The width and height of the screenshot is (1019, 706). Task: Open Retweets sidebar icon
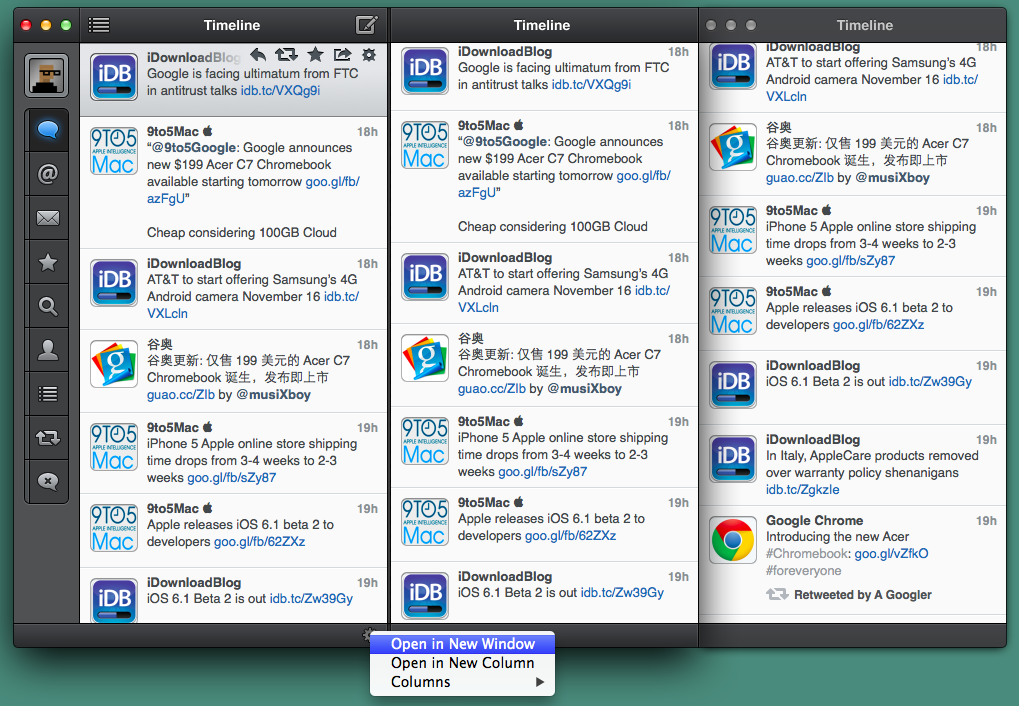[x=47, y=438]
